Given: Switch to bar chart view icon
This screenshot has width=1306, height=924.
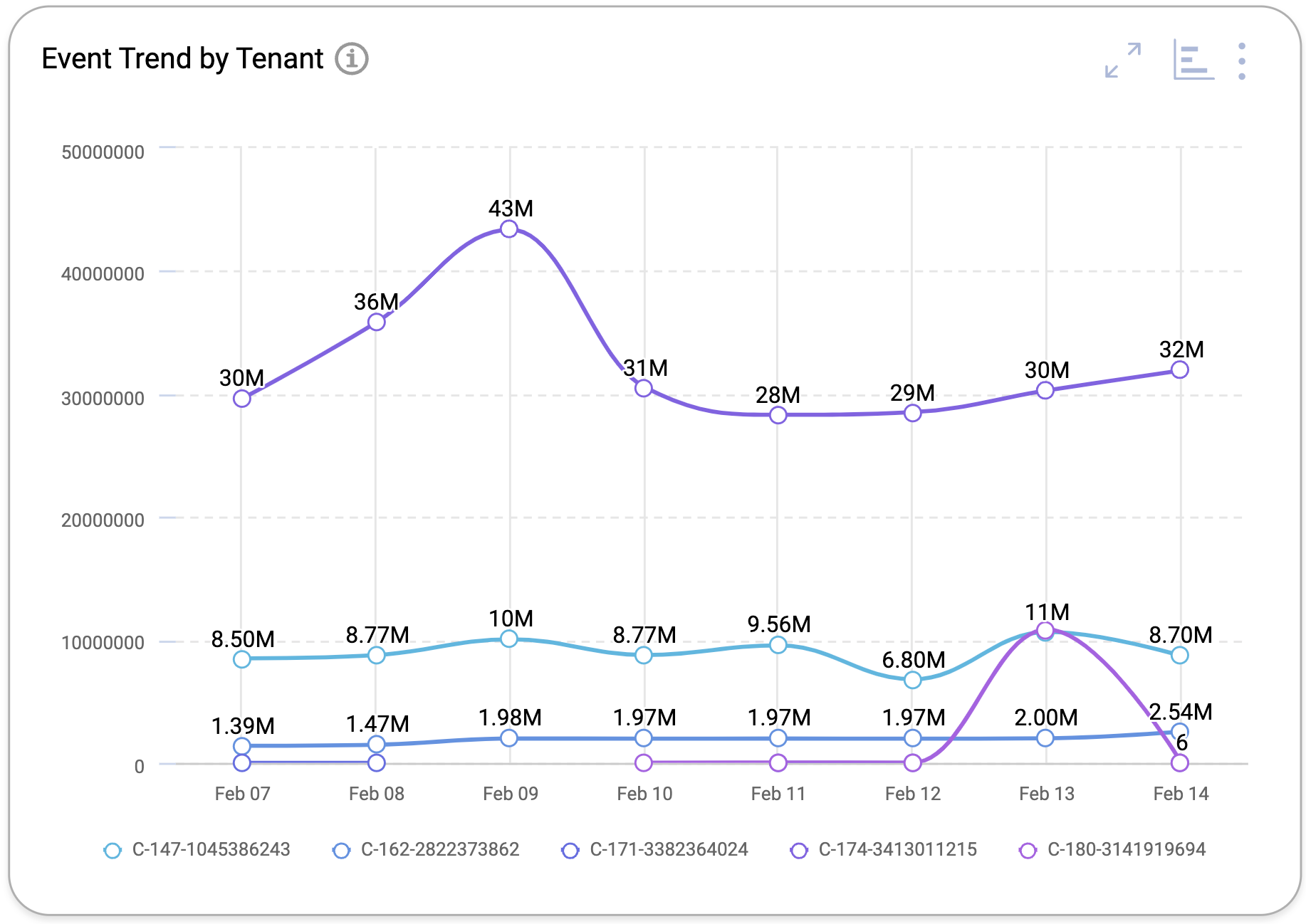Looking at the screenshot, I should [1193, 60].
